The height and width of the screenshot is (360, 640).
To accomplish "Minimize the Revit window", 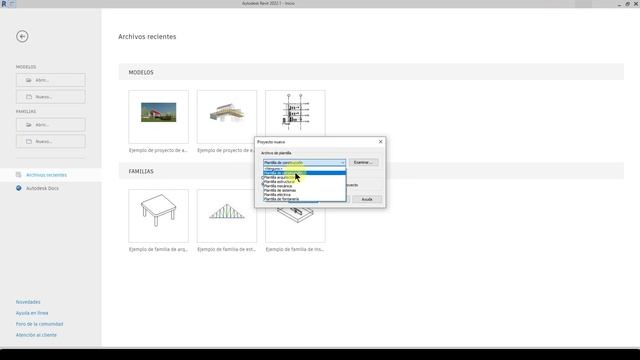I will (x=619, y=4).
